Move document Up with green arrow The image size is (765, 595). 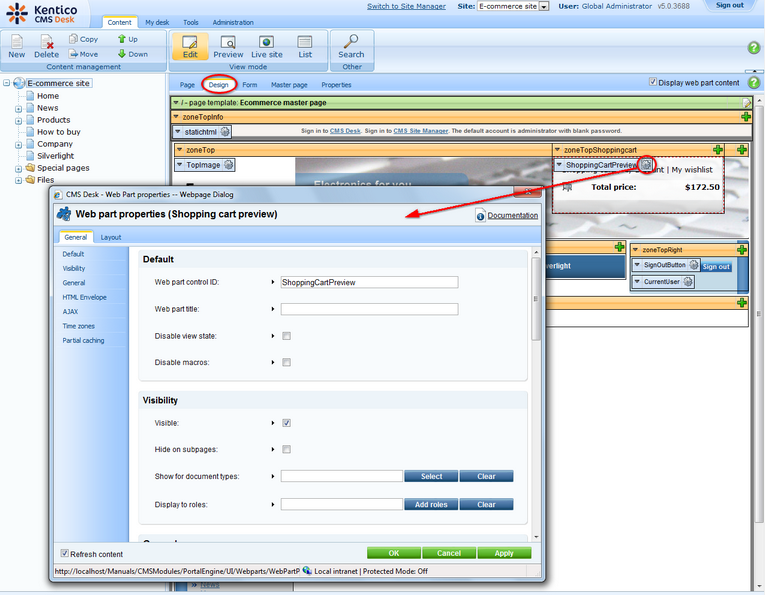[122, 39]
